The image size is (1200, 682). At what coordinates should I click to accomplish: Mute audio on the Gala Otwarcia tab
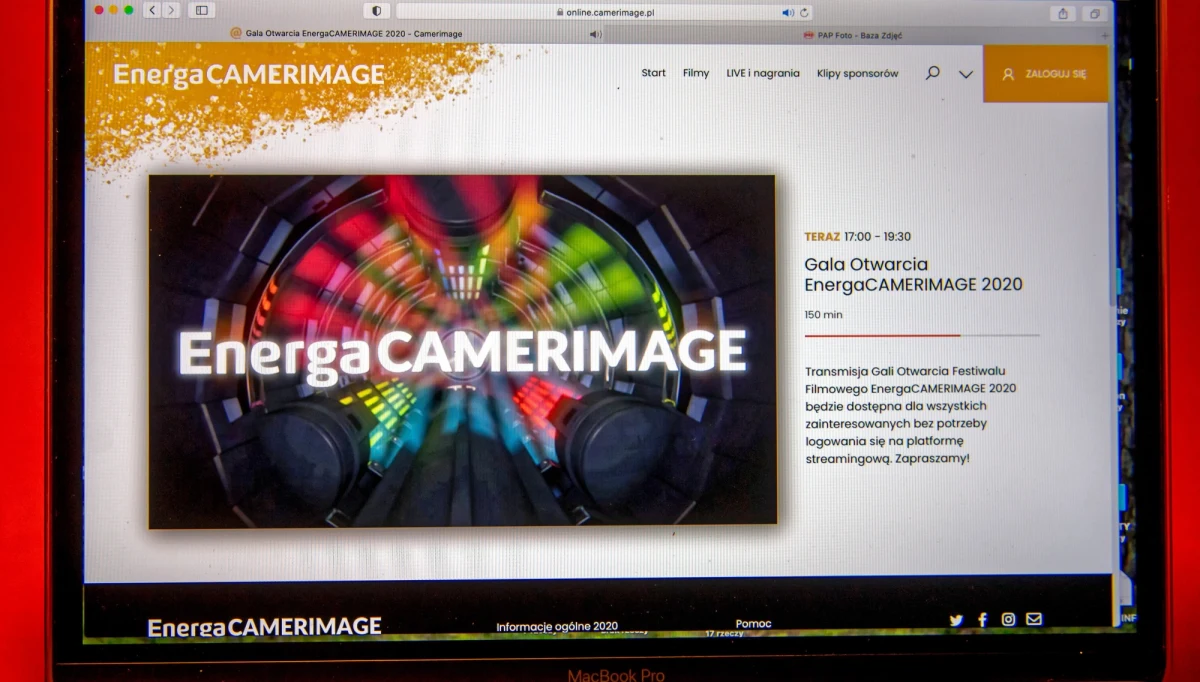tap(597, 33)
